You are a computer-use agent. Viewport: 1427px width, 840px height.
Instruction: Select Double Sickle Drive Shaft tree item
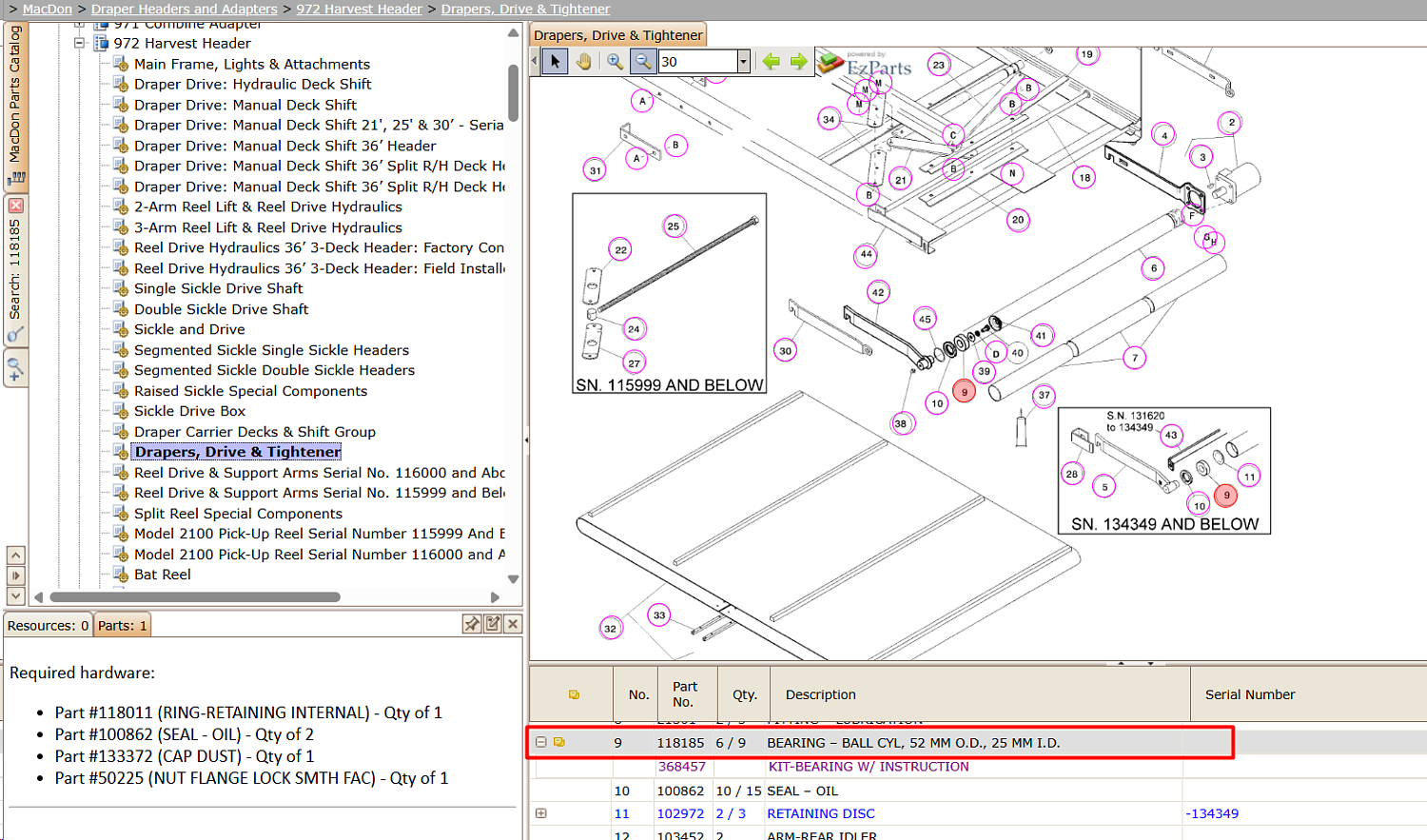point(222,309)
